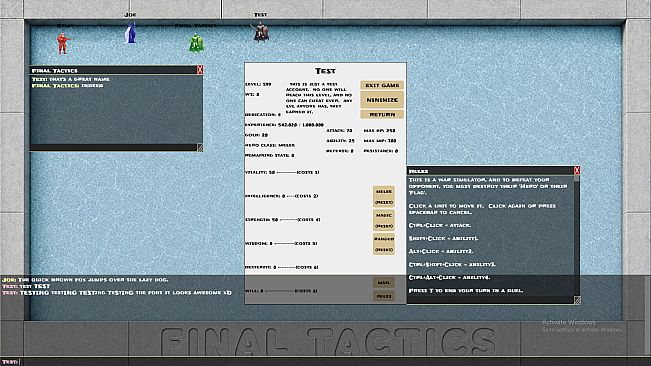Click the 'Press T to end your turn' line

tap(466, 290)
